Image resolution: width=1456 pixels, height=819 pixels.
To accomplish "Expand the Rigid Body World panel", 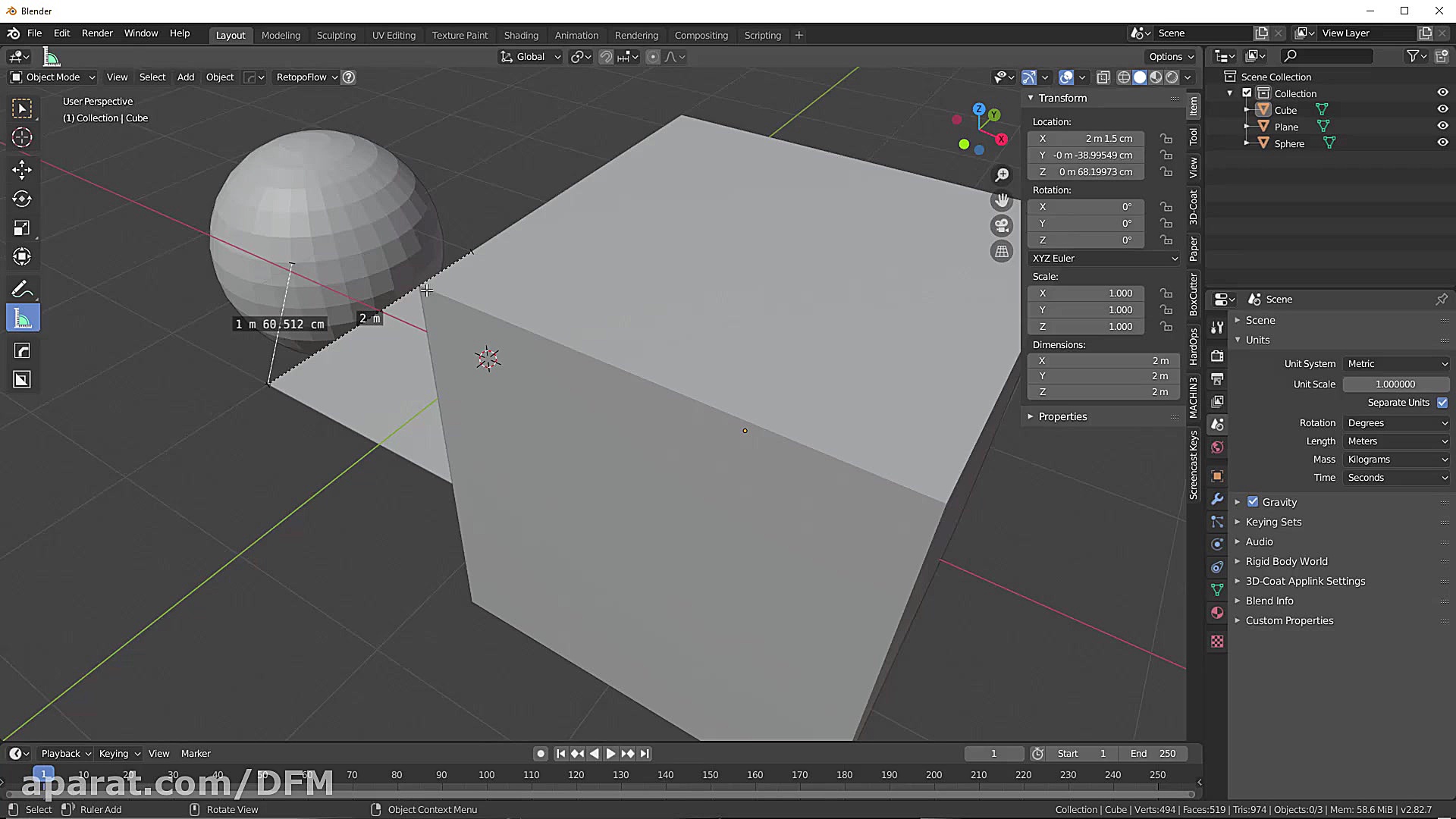I will pyautogui.click(x=1286, y=561).
